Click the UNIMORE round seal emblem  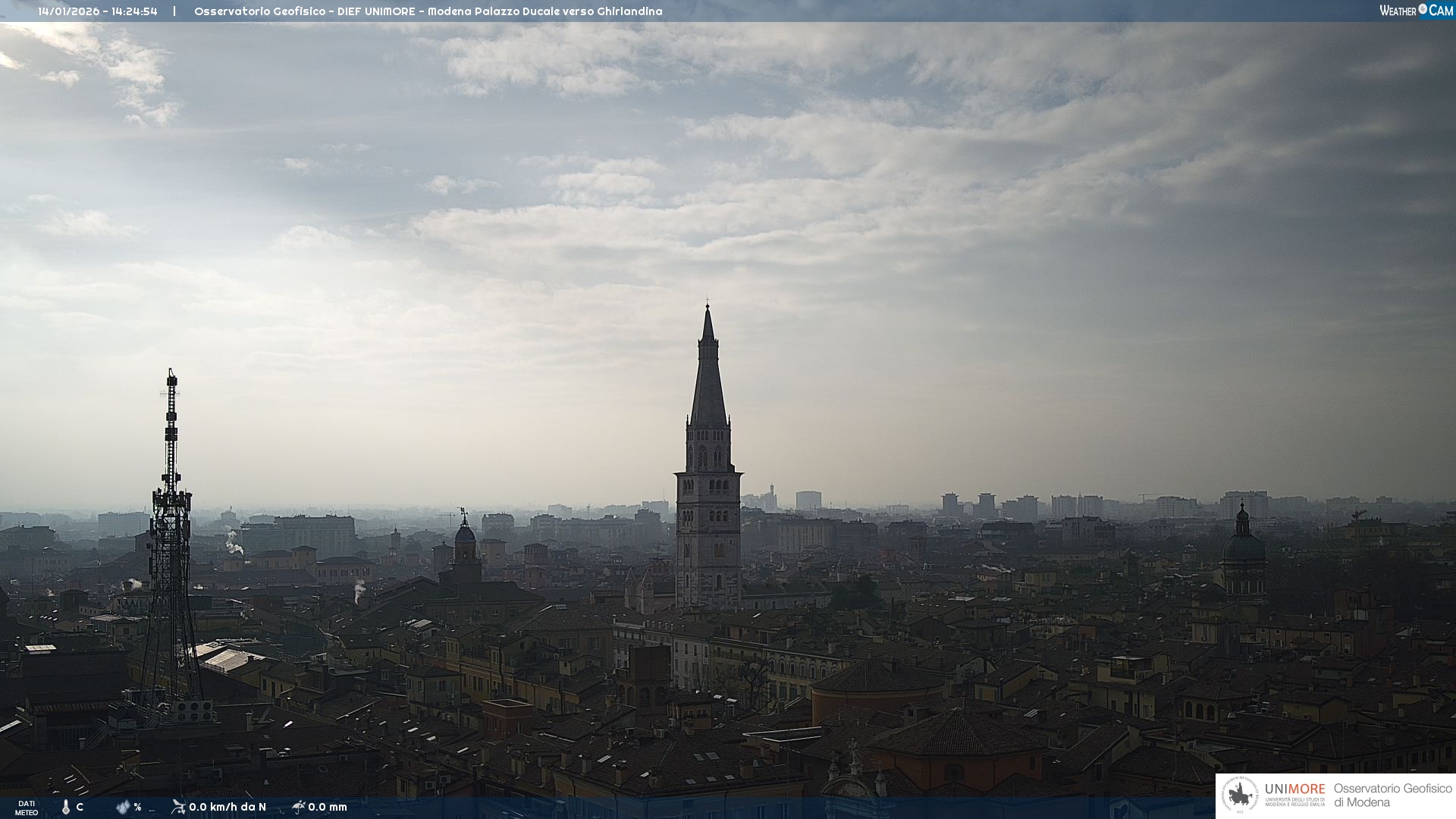[1240, 795]
